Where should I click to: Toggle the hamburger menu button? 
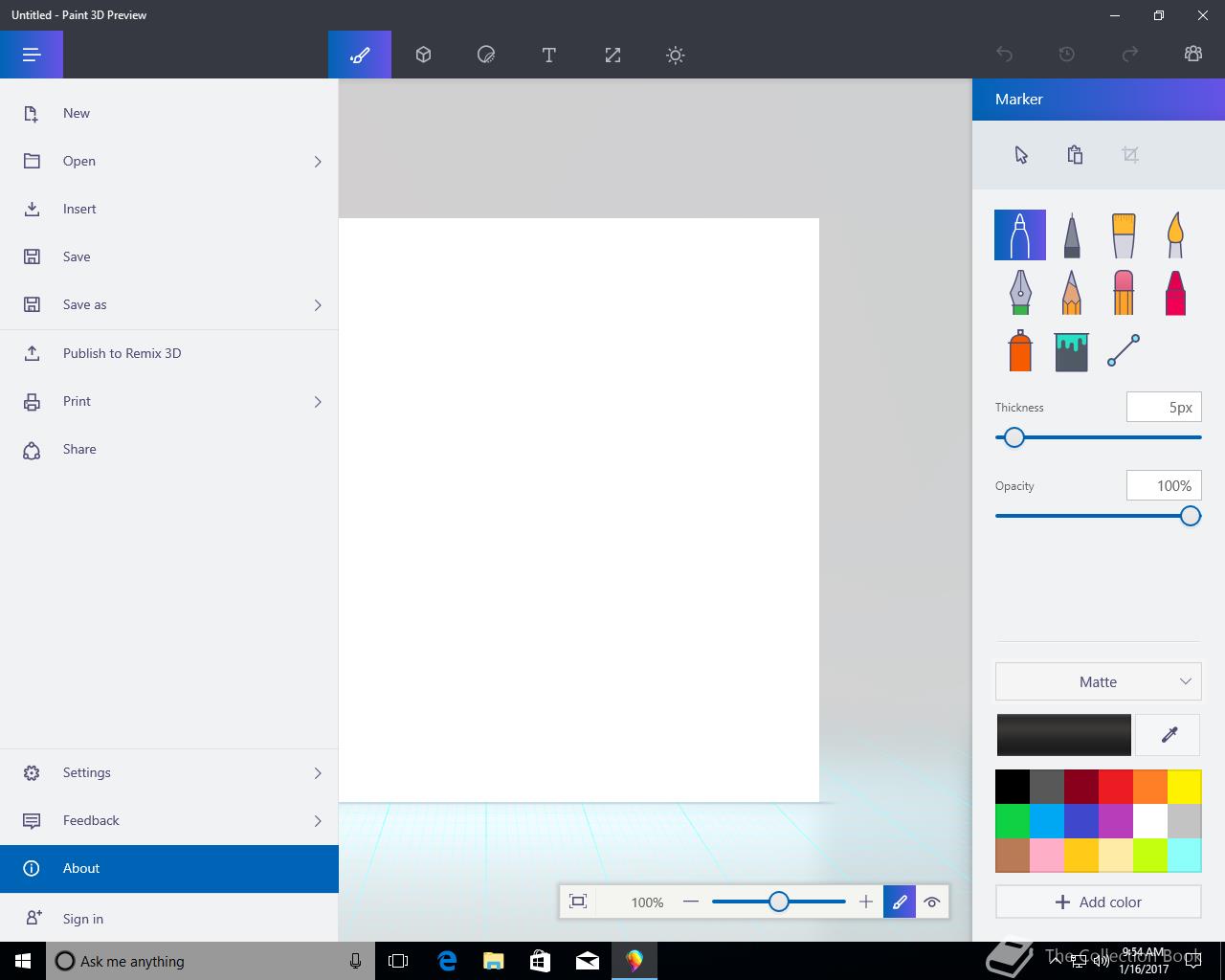(32, 55)
